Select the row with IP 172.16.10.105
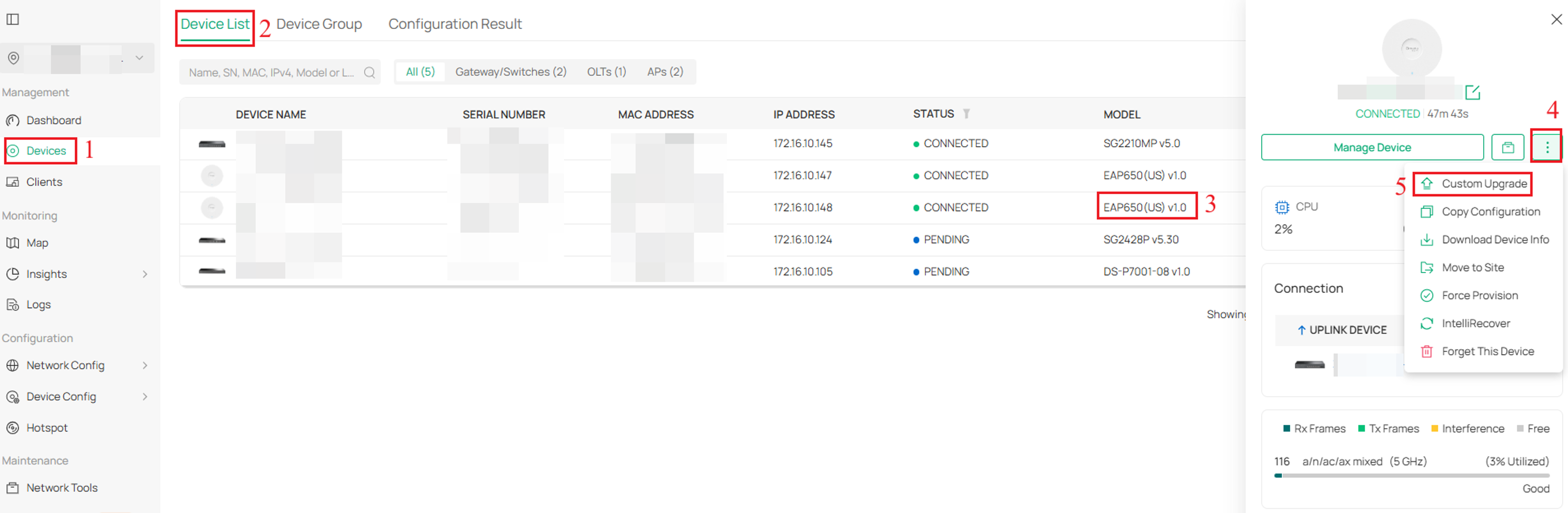 click(x=712, y=271)
